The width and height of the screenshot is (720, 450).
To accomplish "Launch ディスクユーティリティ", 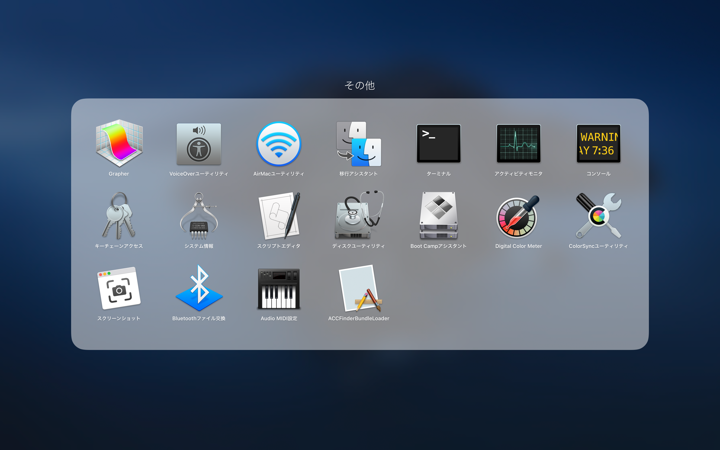I will click(359, 215).
